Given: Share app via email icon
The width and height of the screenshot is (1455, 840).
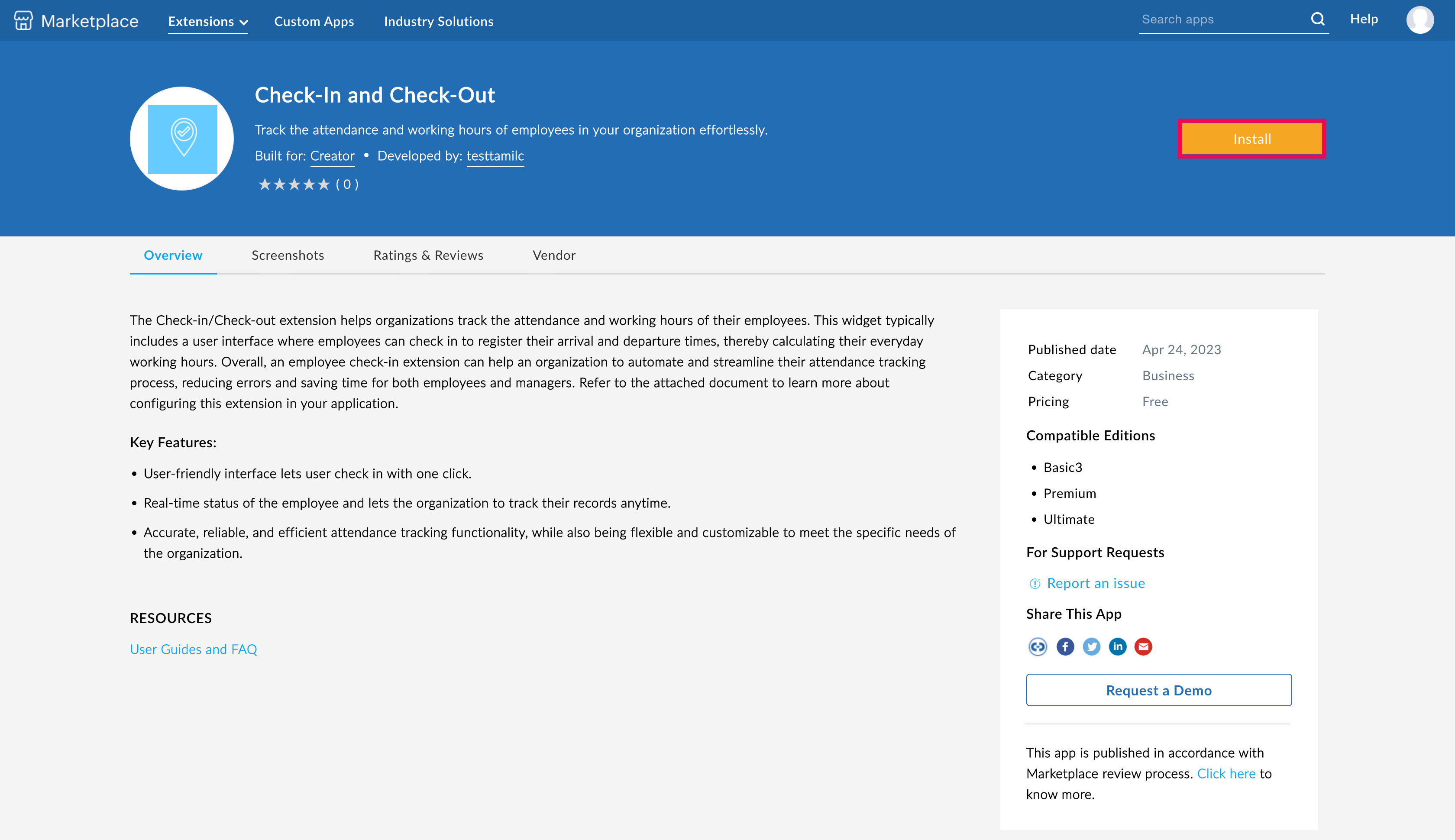Looking at the screenshot, I should [1144, 647].
